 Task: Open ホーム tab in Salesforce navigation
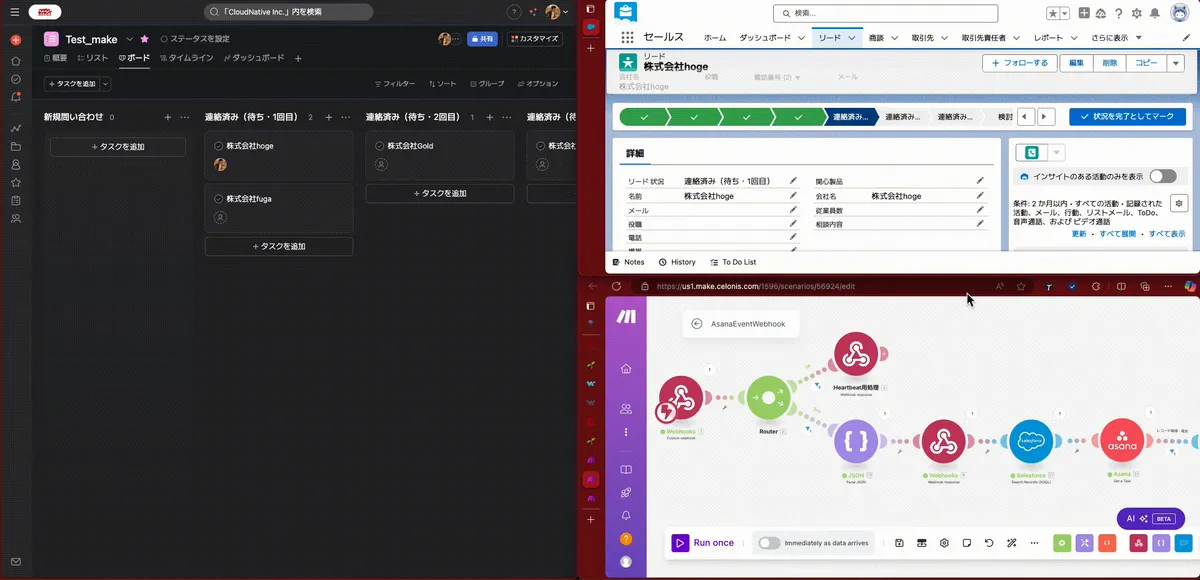(x=715, y=37)
